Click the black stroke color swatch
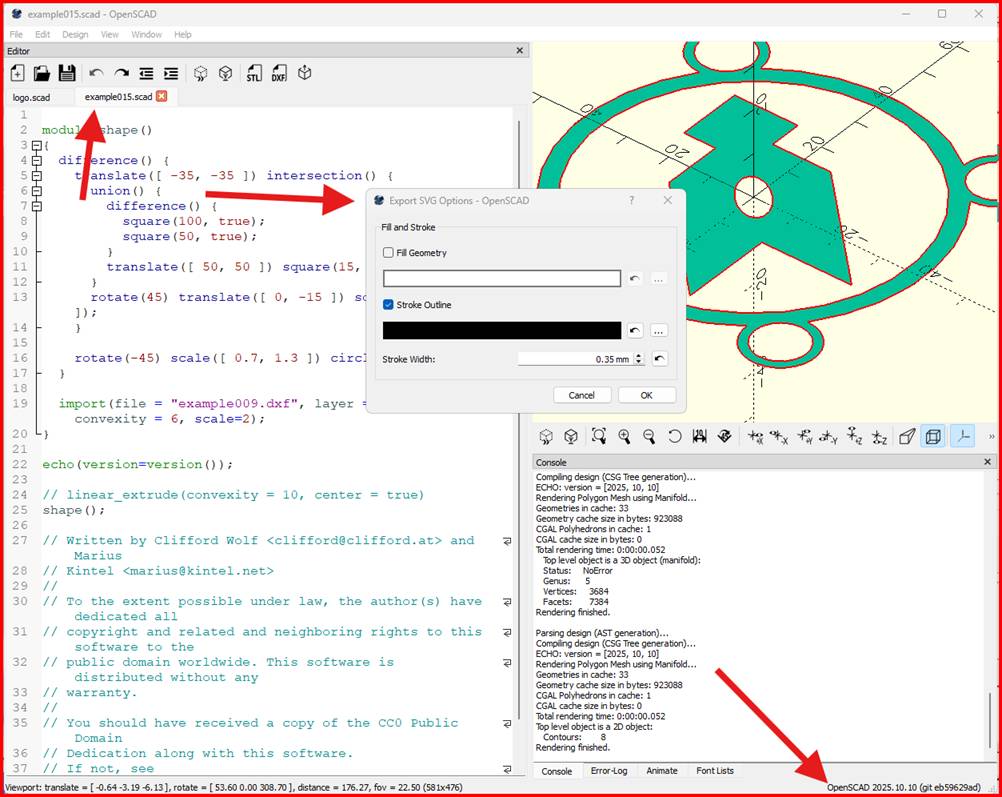 (x=502, y=330)
